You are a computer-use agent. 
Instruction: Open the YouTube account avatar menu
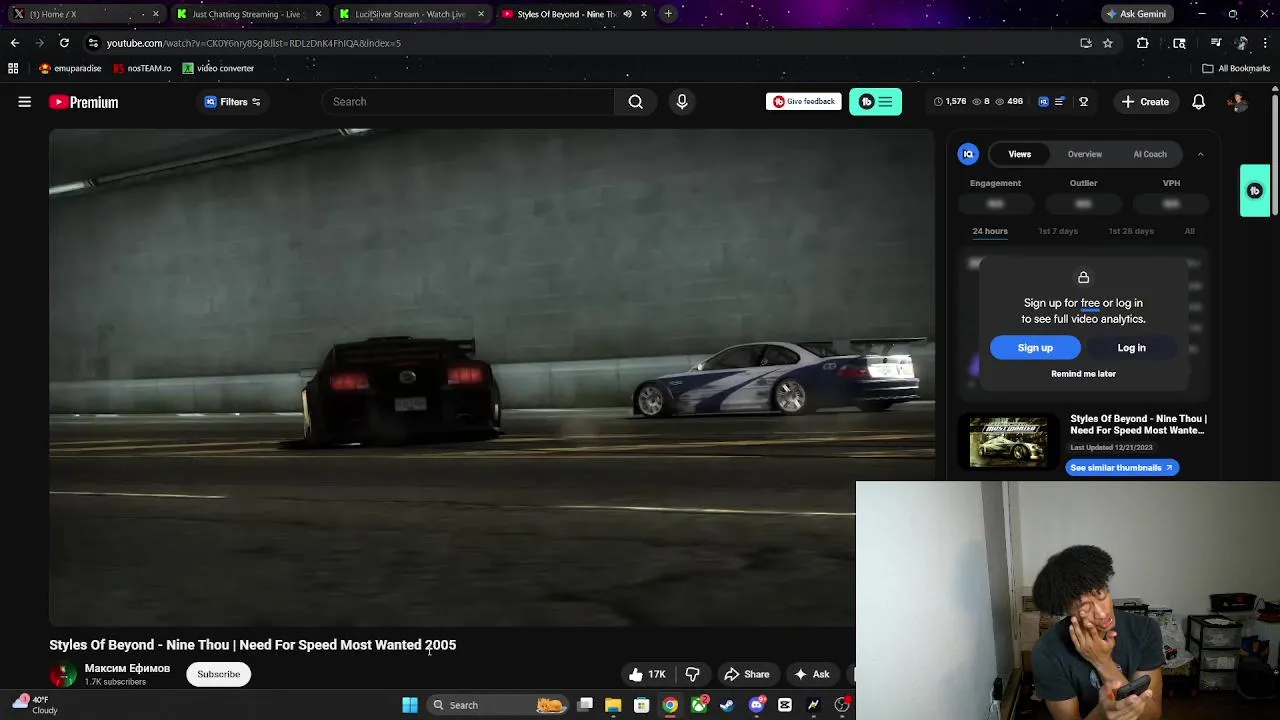[1238, 102]
